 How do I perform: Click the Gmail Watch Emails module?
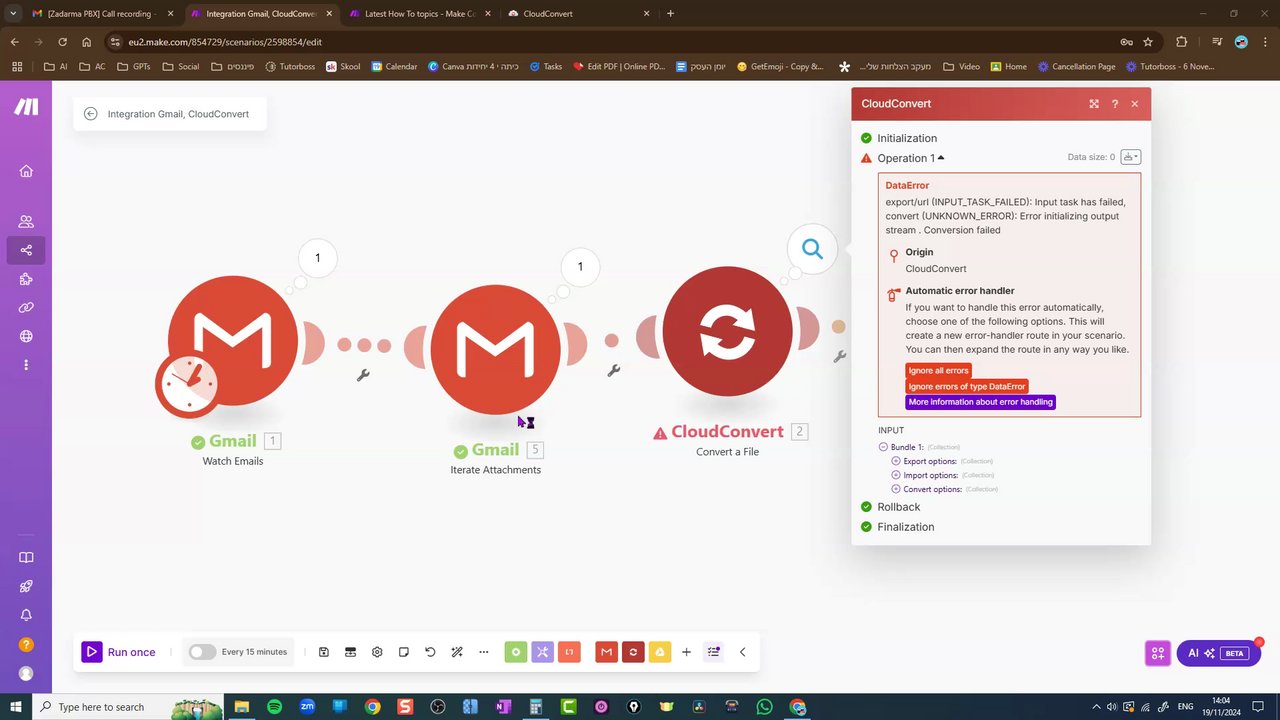233,341
